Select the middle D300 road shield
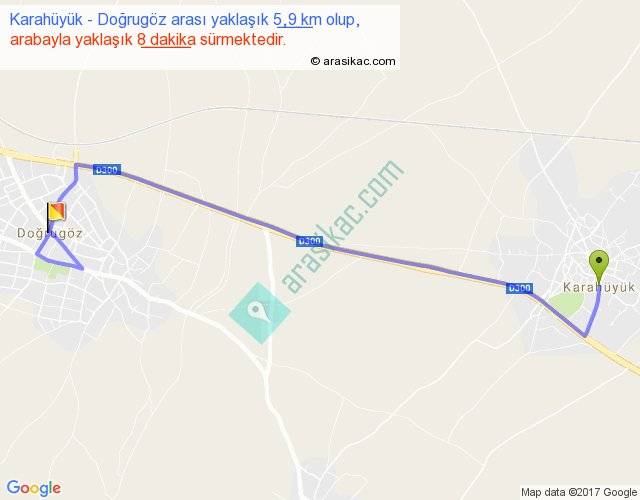This screenshot has height=500, width=640. [x=309, y=241]
